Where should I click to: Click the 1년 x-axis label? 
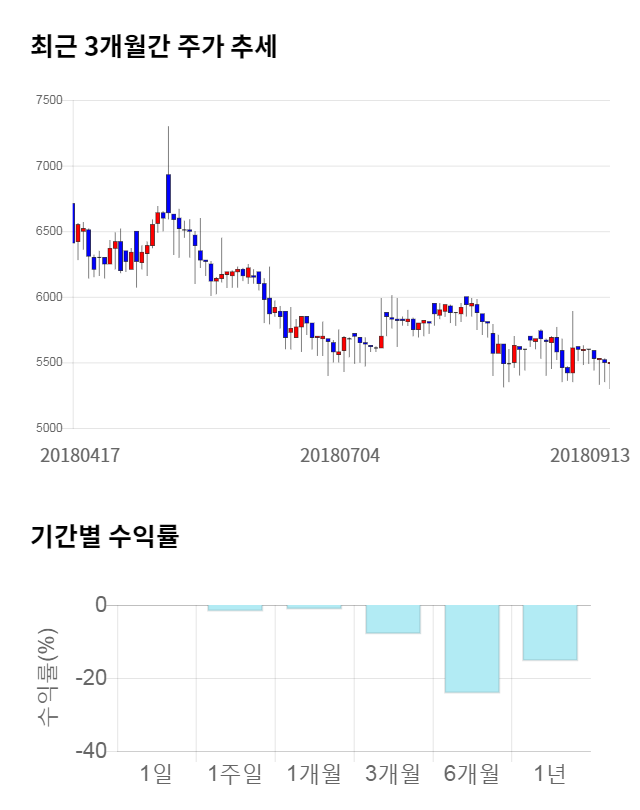point(550,773)
